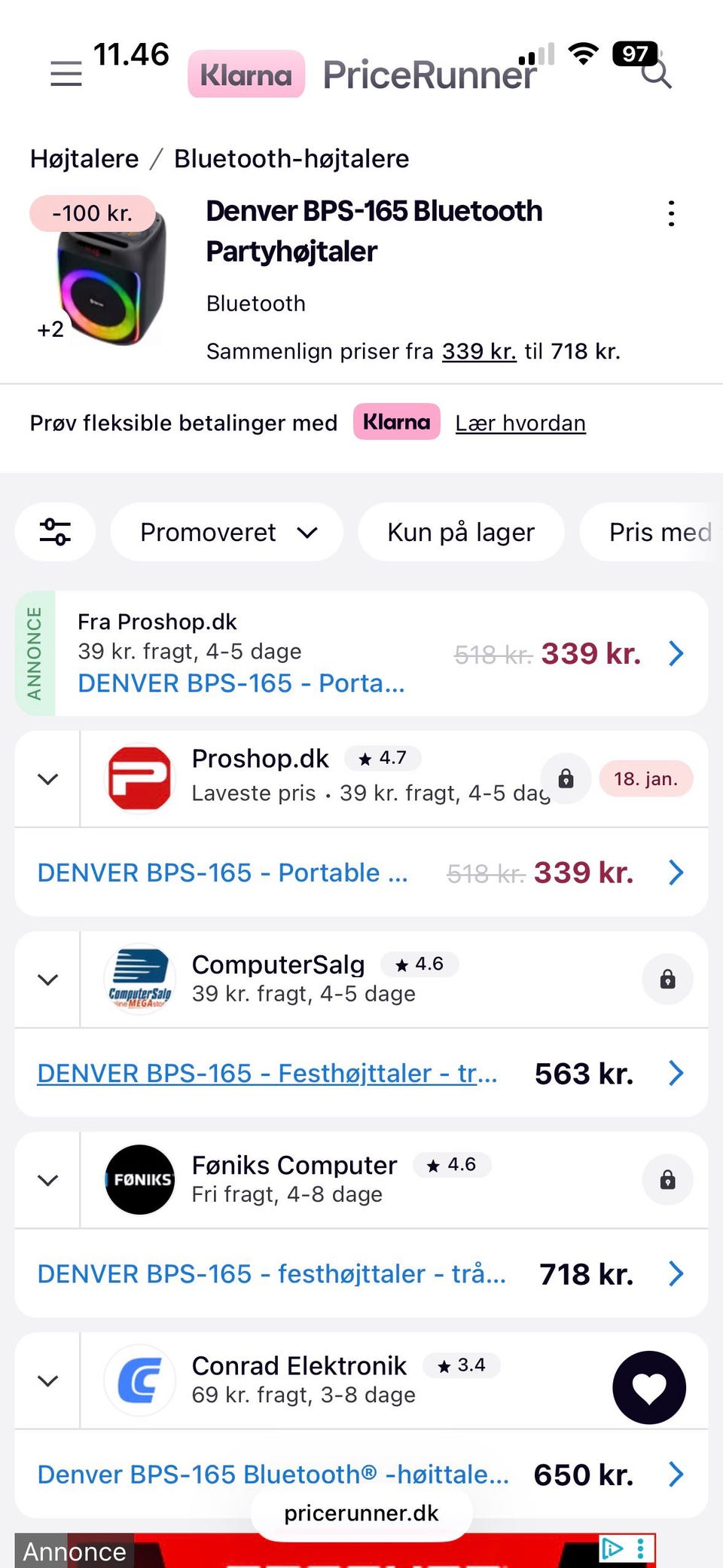Open the three-dot product options menu

tap(671, 214)
